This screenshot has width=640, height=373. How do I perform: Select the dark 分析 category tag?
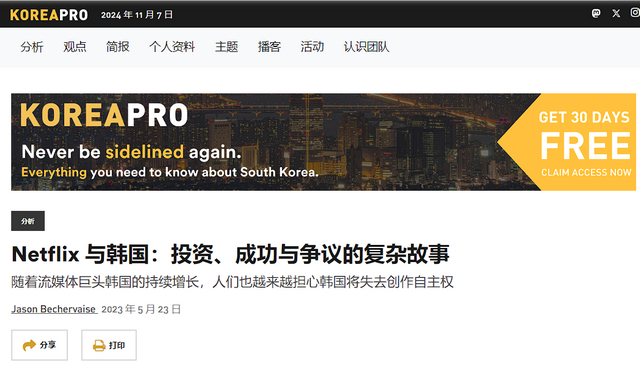click(28, 221)
